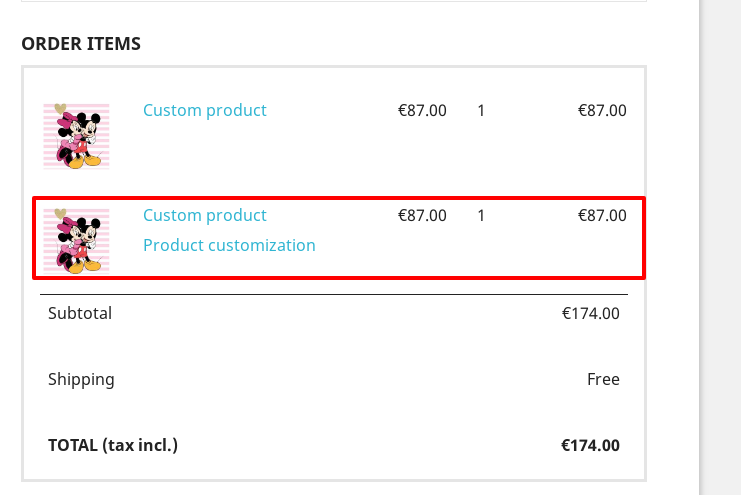
Task: Click the Free shipping value
Action: [603, 379]
